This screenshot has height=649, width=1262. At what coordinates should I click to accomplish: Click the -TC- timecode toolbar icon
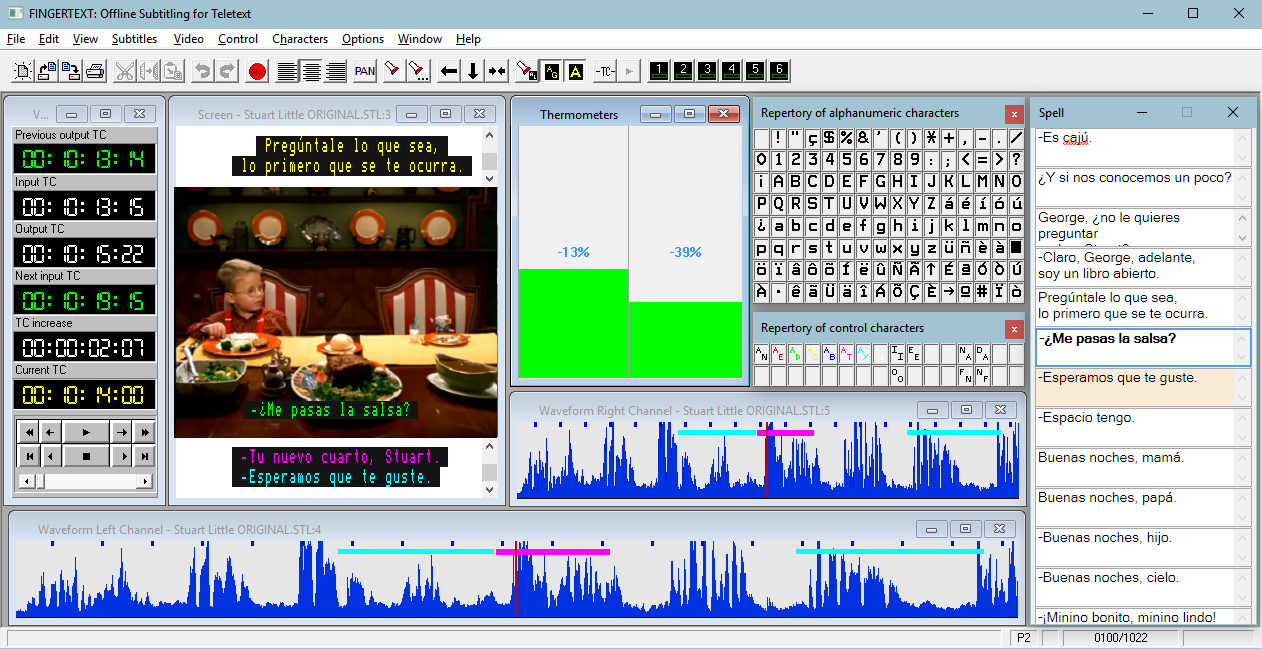pos(605,71)
